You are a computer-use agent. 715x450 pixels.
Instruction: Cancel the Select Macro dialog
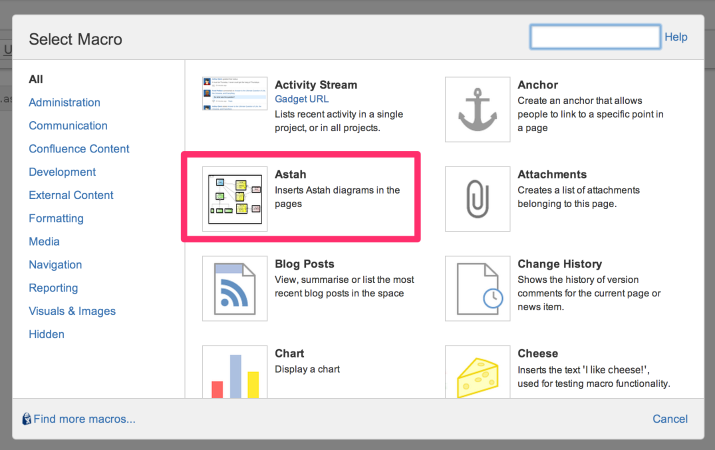point(670,419)
